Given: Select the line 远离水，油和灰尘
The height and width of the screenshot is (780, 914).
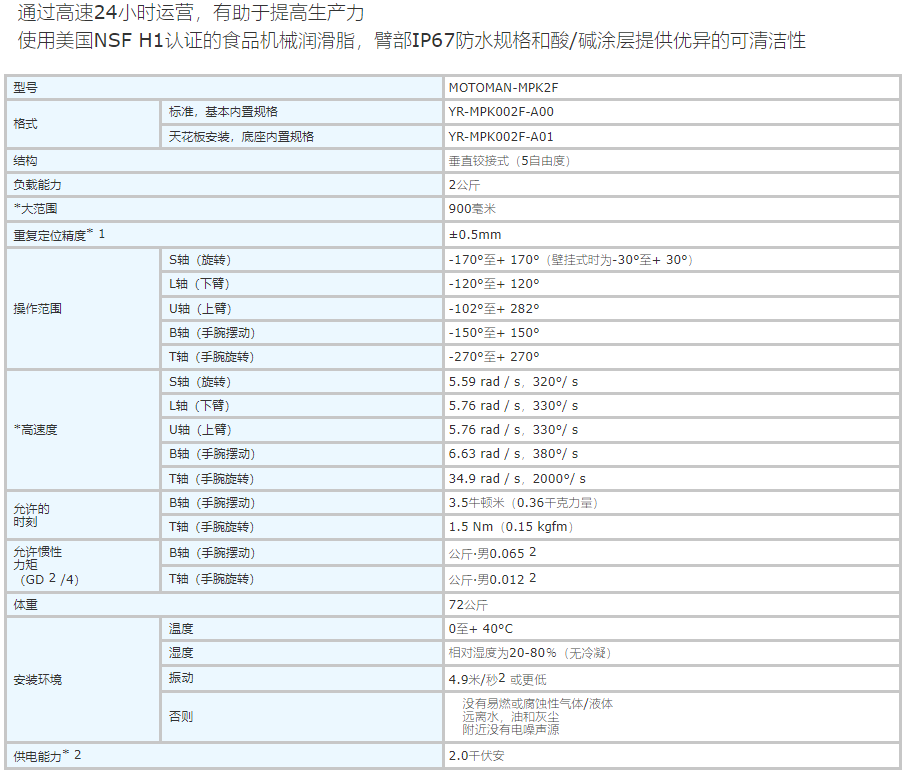Looking at the screenshot, I should click(511, 716).
